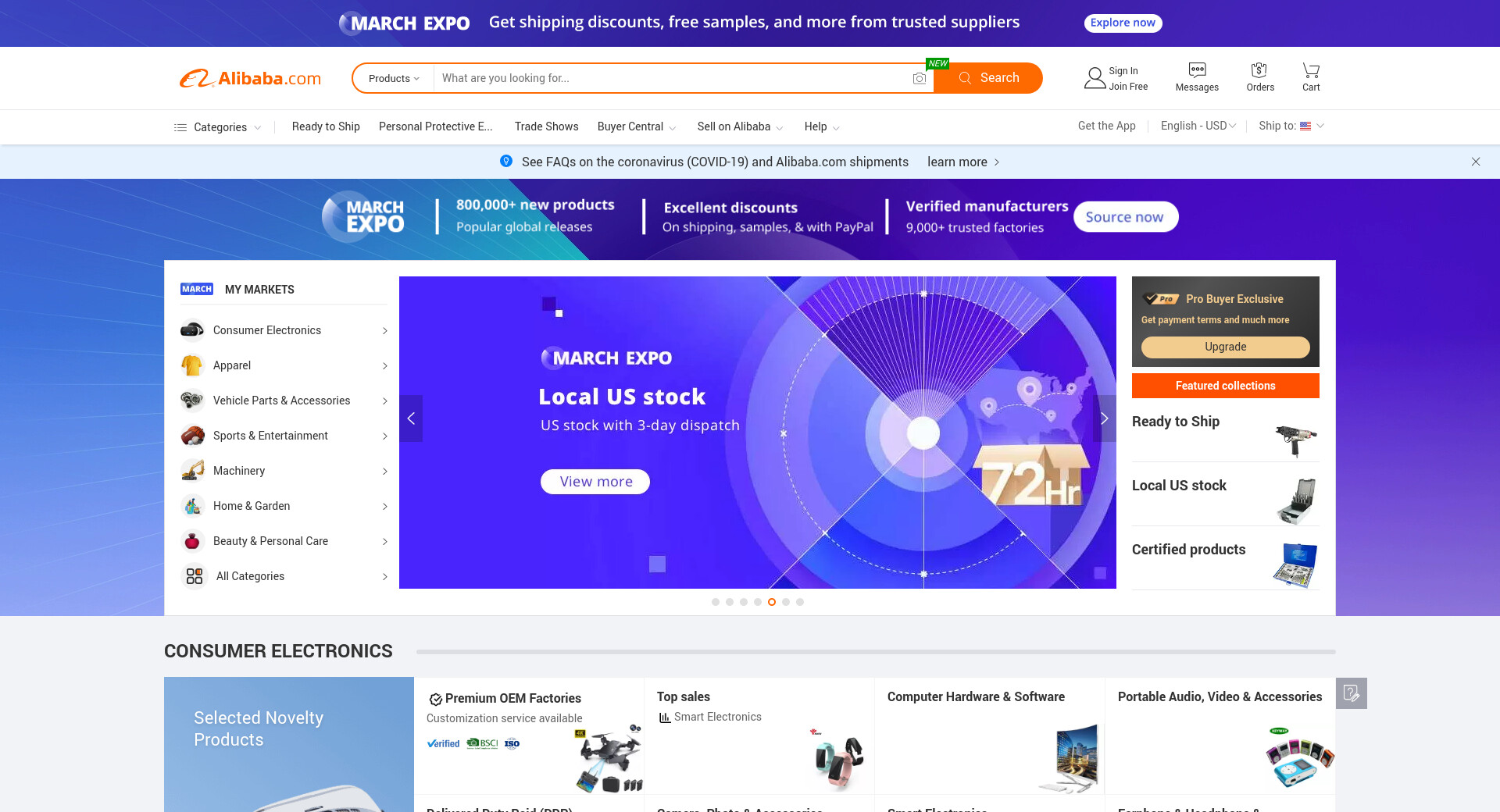Click into the product search field
Image resolution: width=1500 pixels, height=812 pixels.
point(672,78)
